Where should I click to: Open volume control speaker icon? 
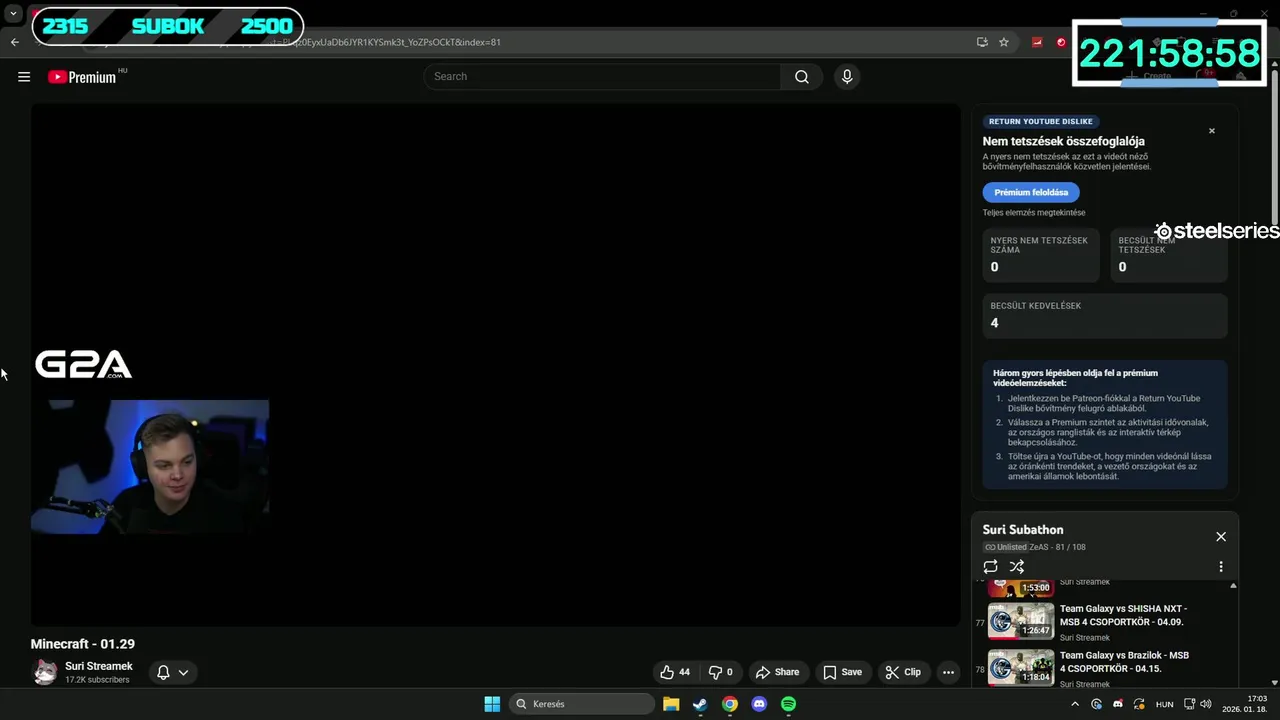[x=1205, y=704]
